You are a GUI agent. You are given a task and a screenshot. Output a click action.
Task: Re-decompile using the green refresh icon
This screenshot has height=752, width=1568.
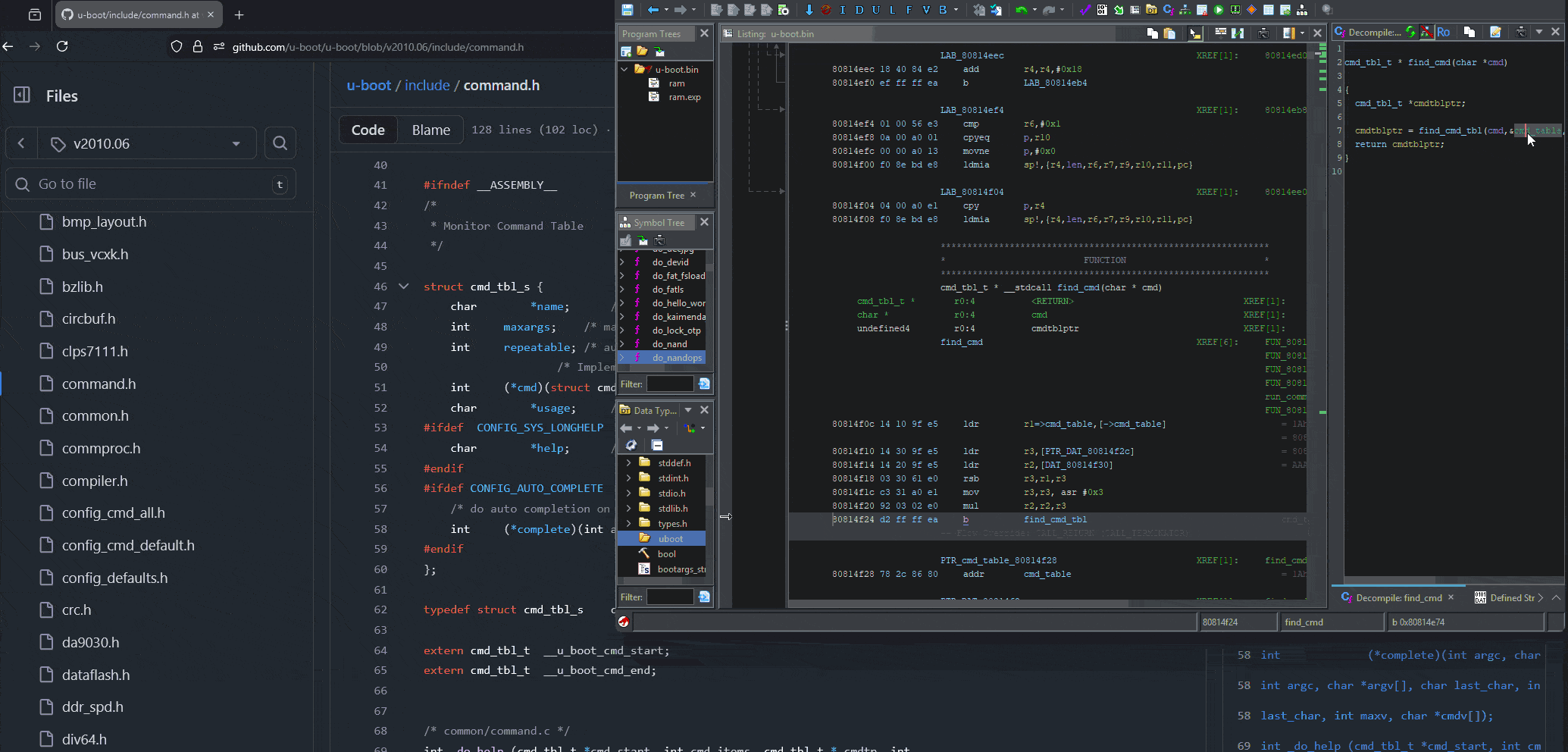[x=1410, y=32]
